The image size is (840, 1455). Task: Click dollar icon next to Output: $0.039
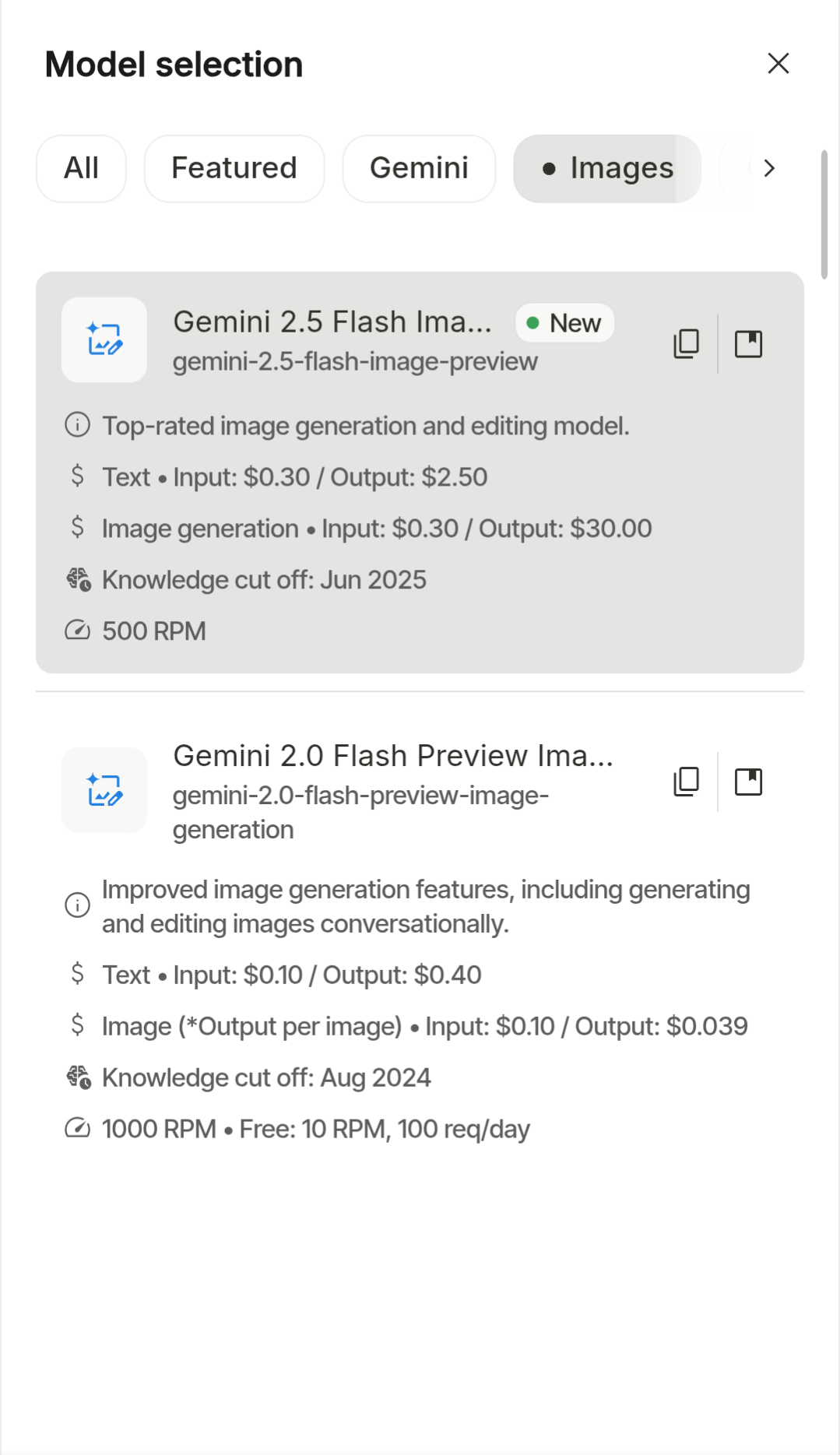coord(77,1024)
